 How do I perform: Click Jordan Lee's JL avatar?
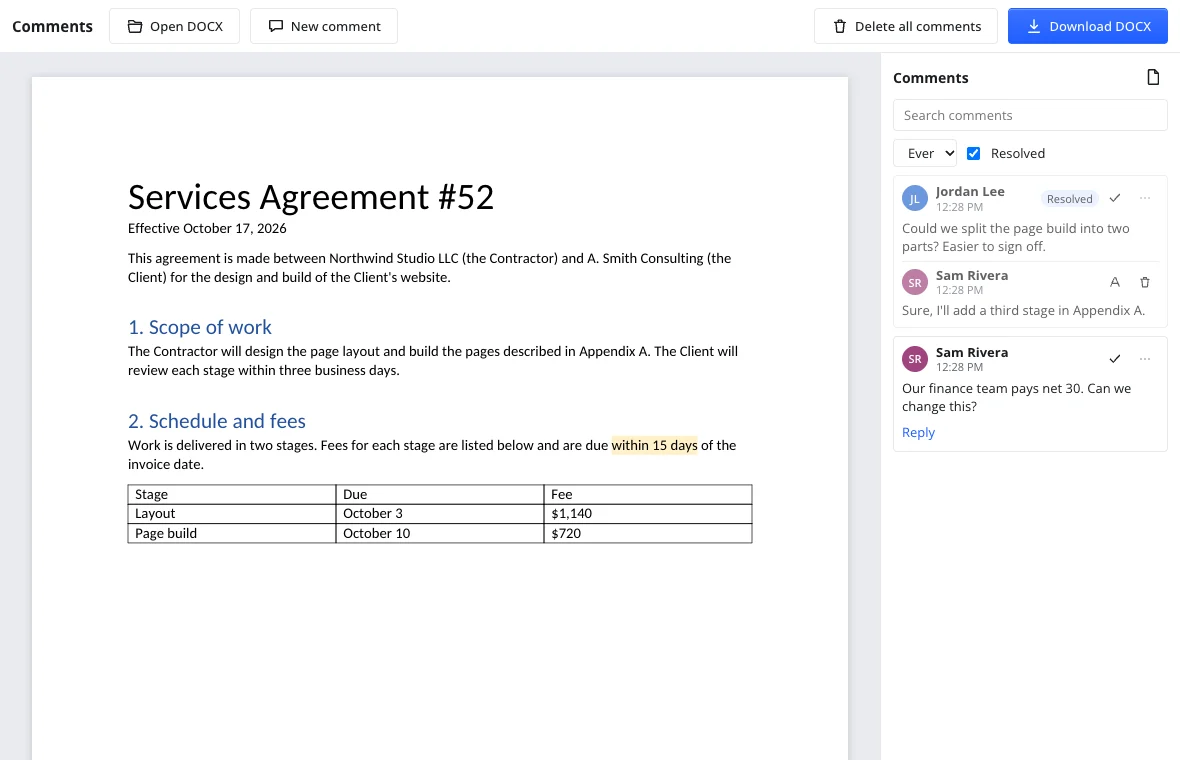pos(914,199)
